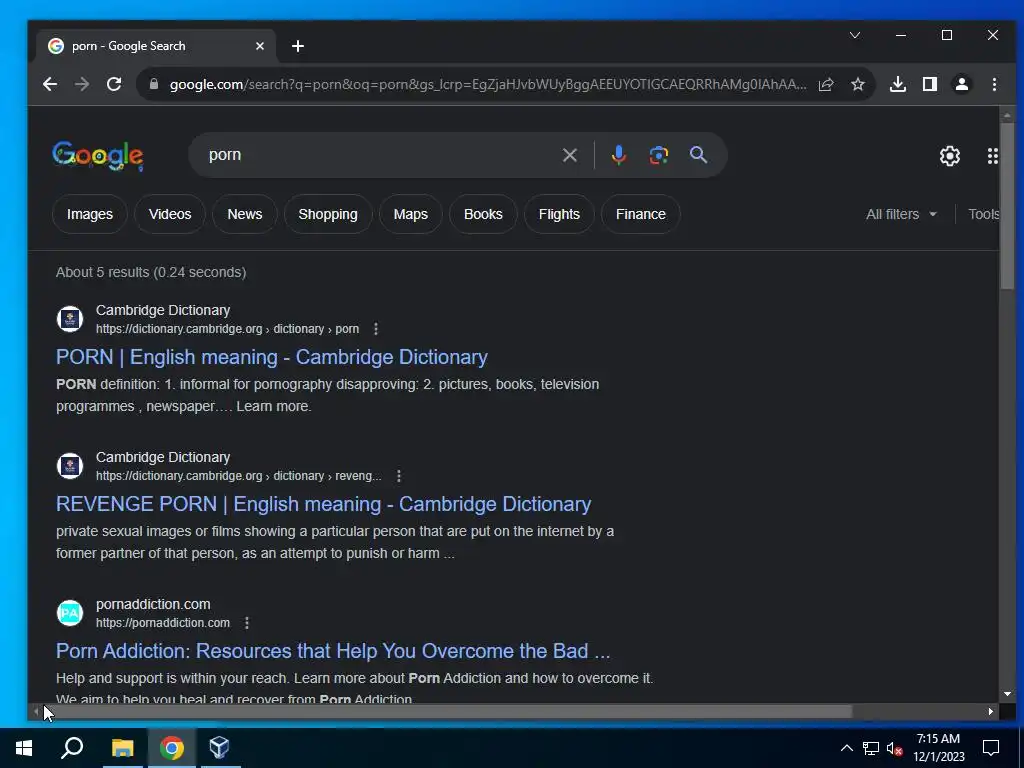Open the Chrome profile menu
1024x768 pixels.
click(x=961, y=84)
